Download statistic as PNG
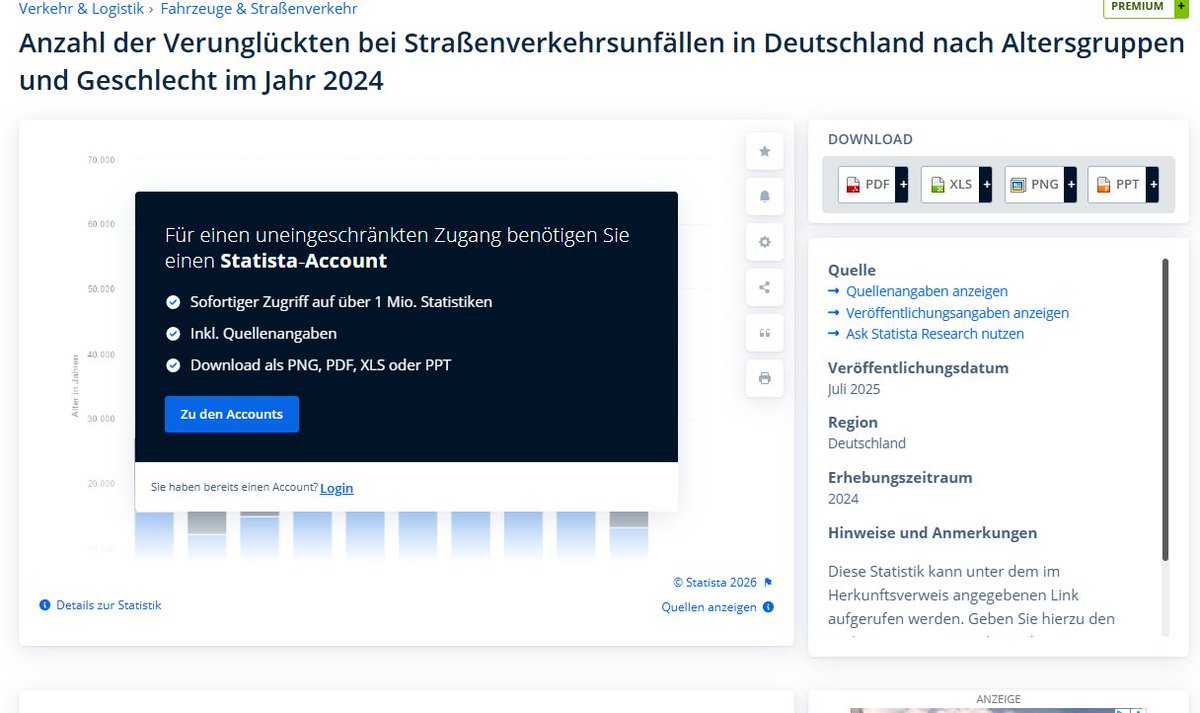This screenshot has height=713, width=1200. click(x=1034, y=185)
